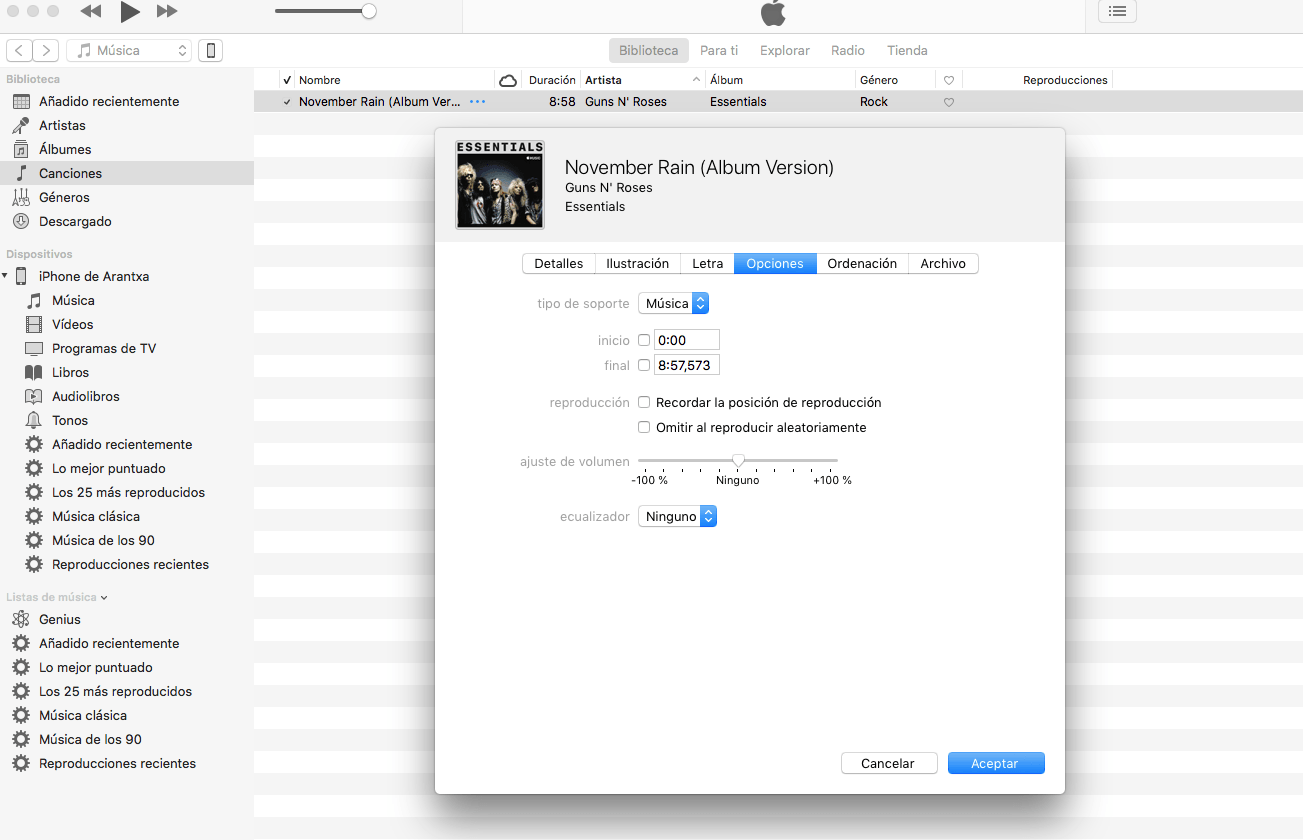Click the play button
Viewport: 1303px width, 840px height.
(x=129, y=12)
